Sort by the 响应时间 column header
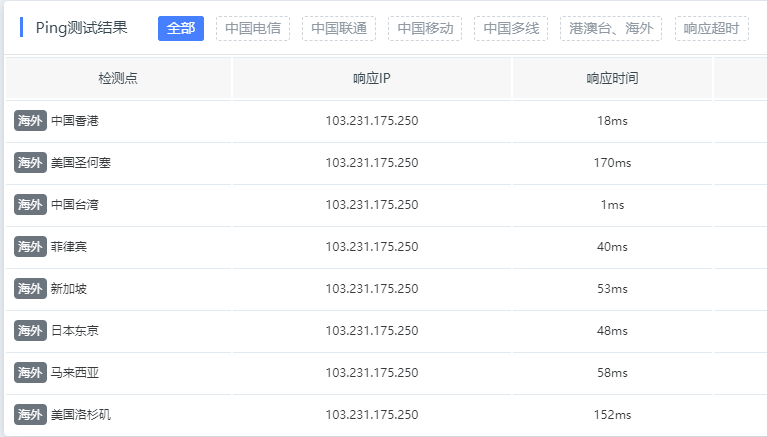 point(612,78)
